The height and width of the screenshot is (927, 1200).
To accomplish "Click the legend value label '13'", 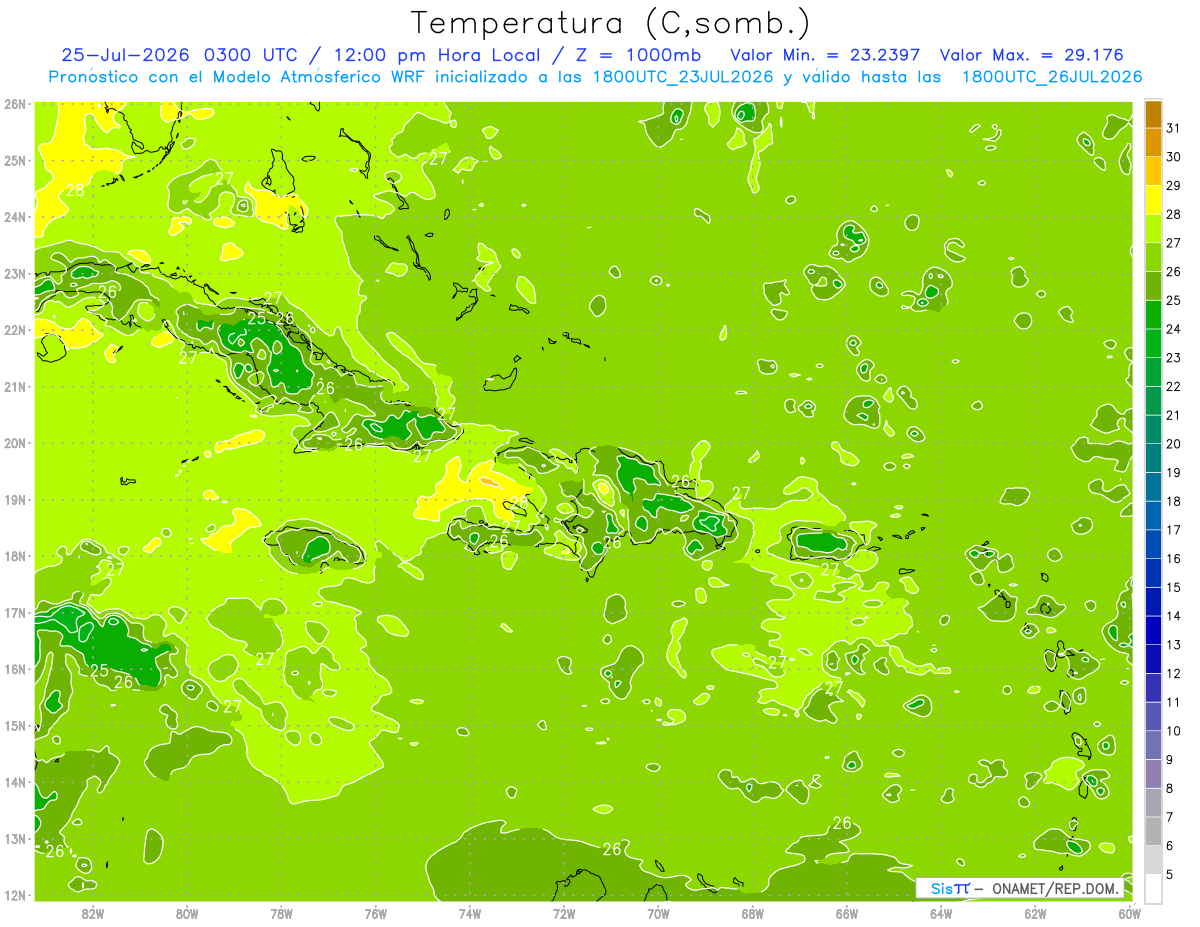I will 1174,645.
